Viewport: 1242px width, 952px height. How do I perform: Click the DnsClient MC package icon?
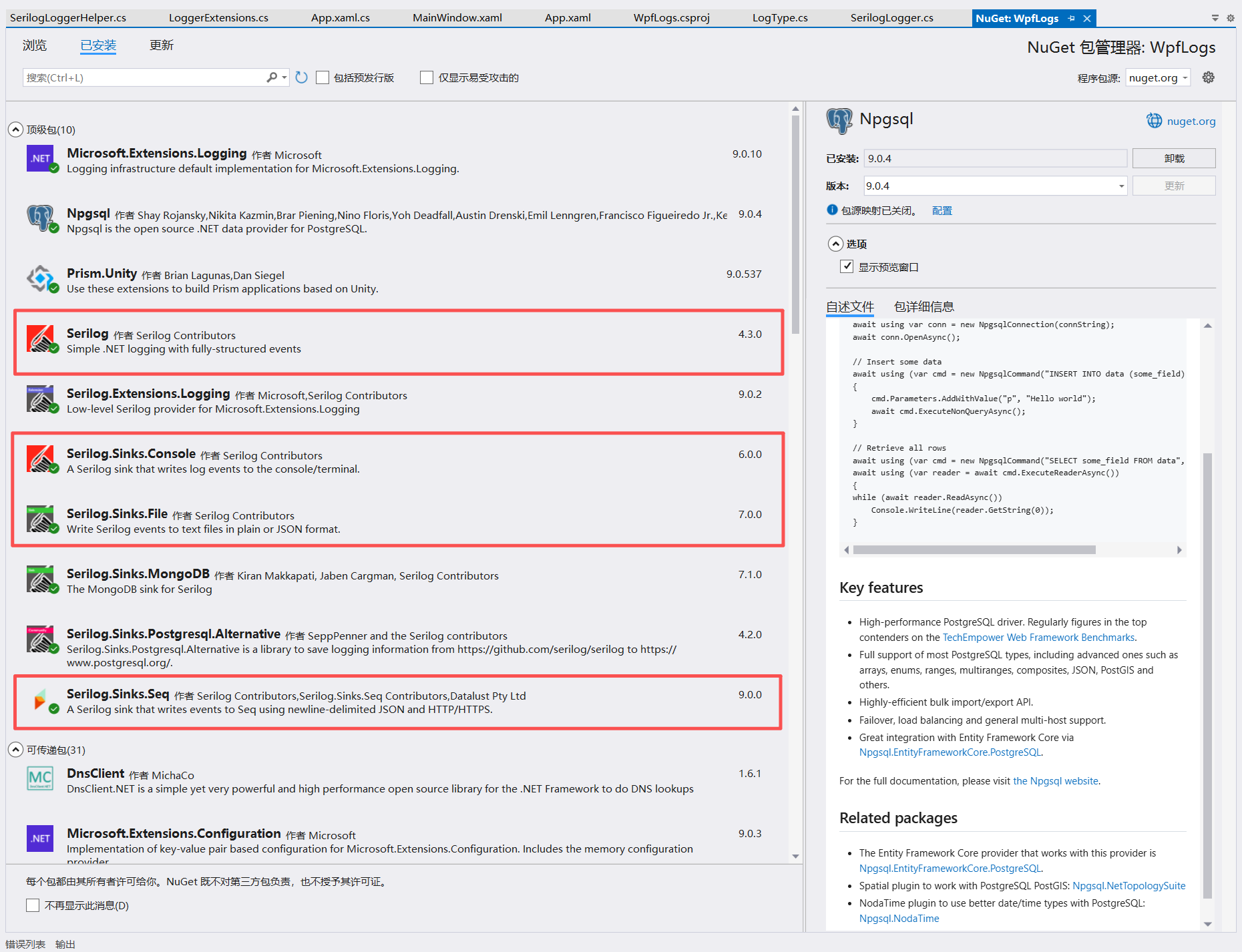click(40, 778)
